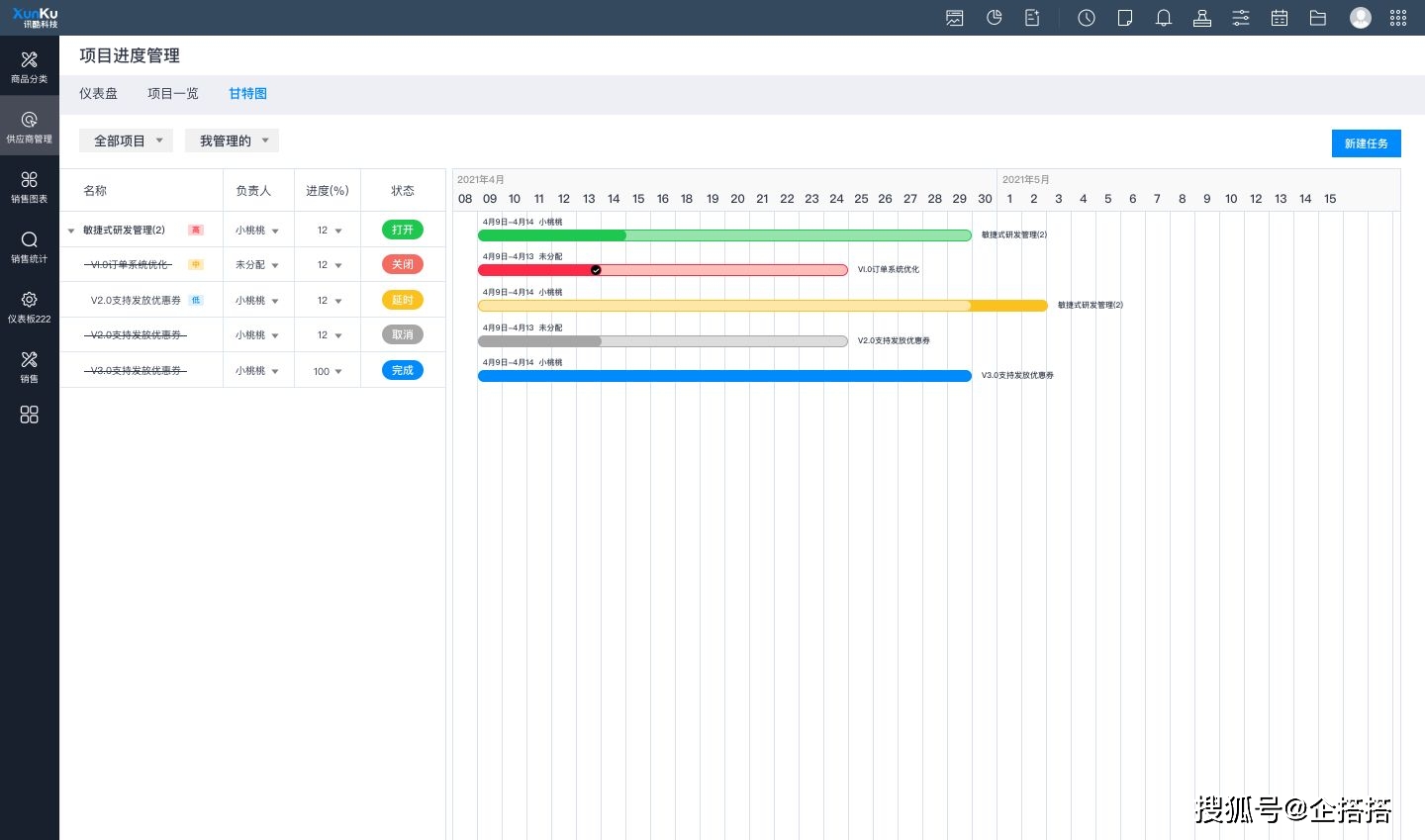Collapse the 敏捷式研发管理(2) tree row
The width and height of the screenshot is (1425, 840).
71,231
